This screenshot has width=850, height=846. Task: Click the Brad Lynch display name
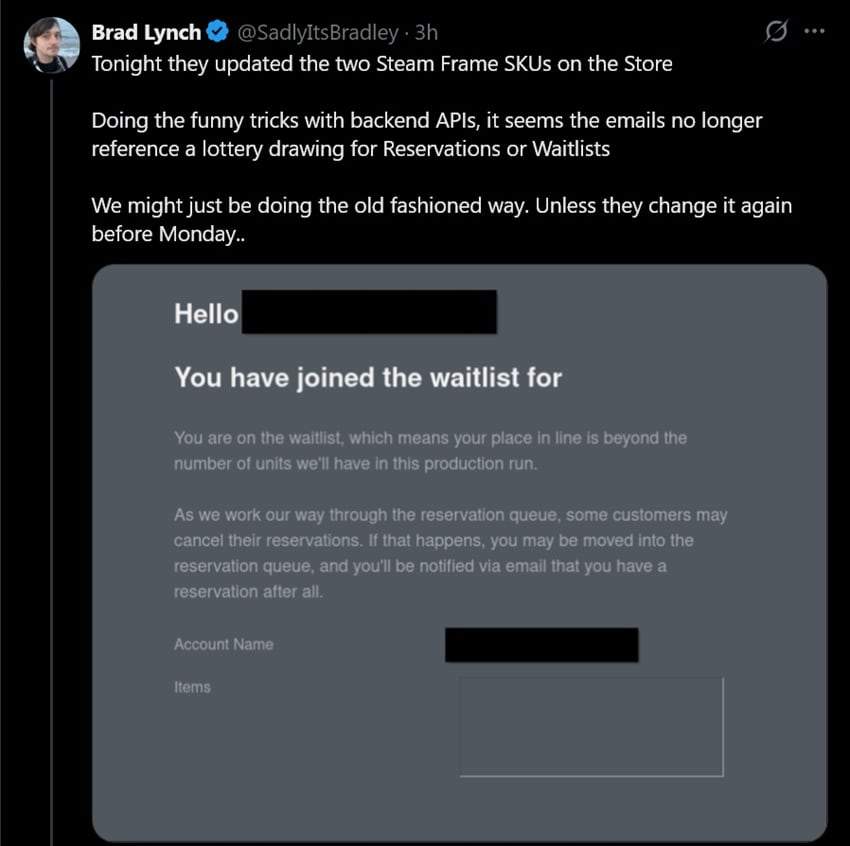click(146, 33)
